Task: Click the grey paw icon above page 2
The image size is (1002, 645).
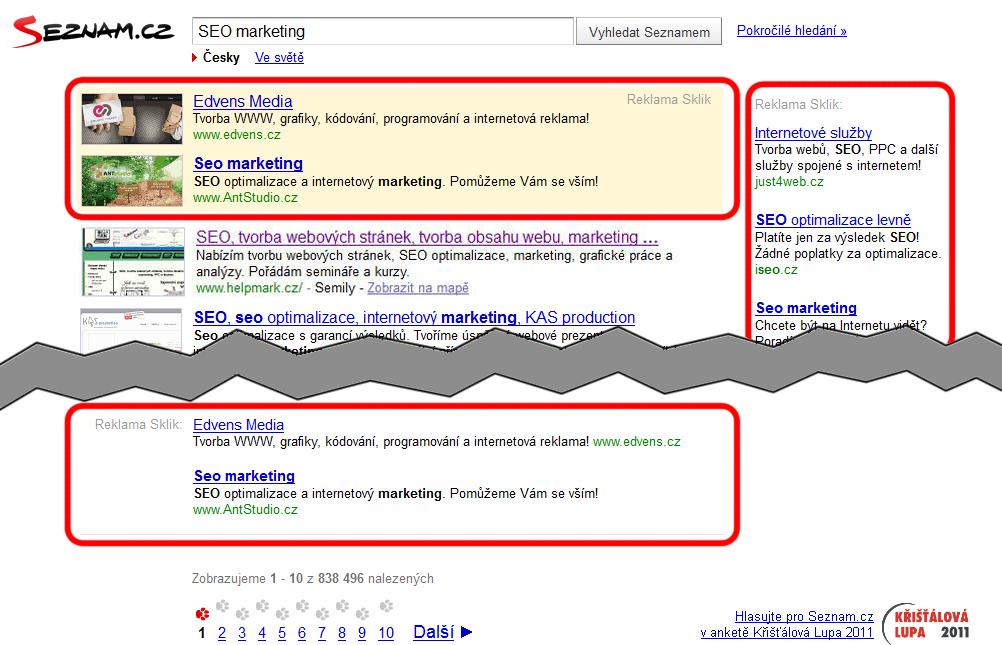Action: 222,605
